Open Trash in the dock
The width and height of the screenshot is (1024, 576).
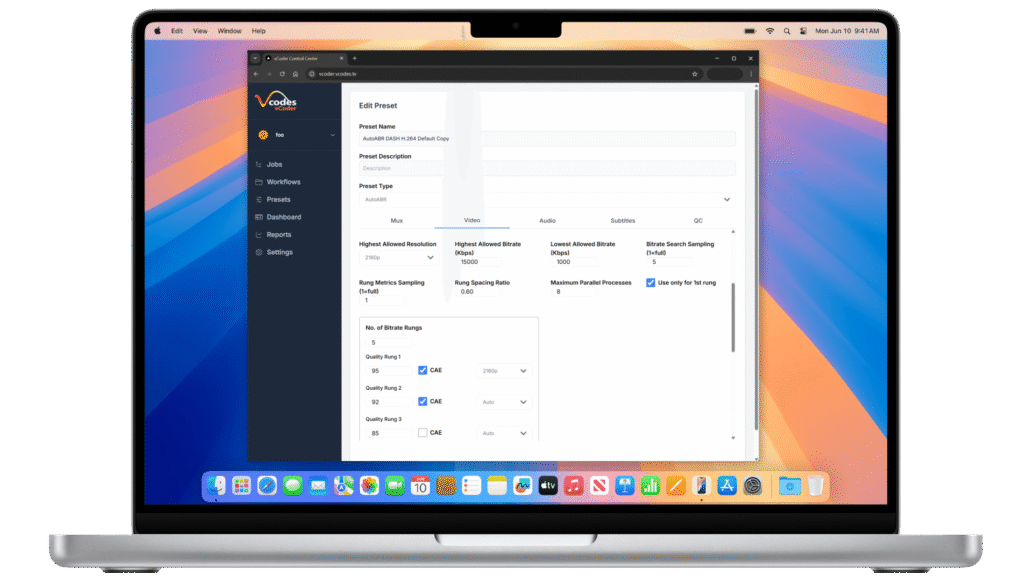pyautogui.click(x=816, y=486)
